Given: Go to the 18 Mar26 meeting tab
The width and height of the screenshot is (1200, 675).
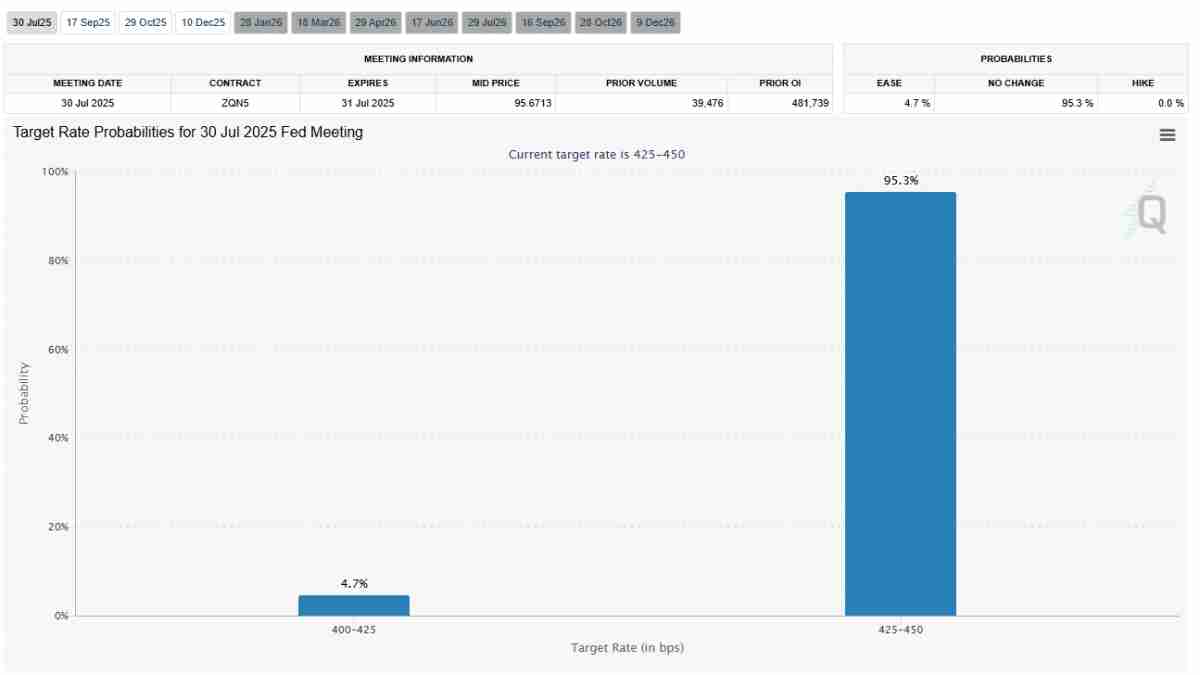Looking at the screenshot, I should (x=319, y=23).
